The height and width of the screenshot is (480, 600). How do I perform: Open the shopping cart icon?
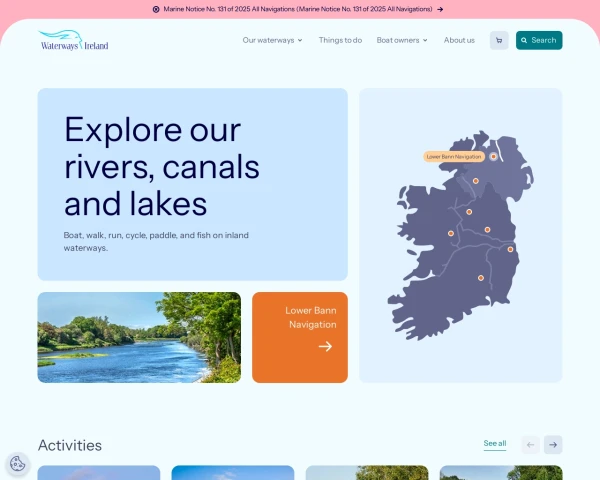pyautogui.click(x=499, y=40)
